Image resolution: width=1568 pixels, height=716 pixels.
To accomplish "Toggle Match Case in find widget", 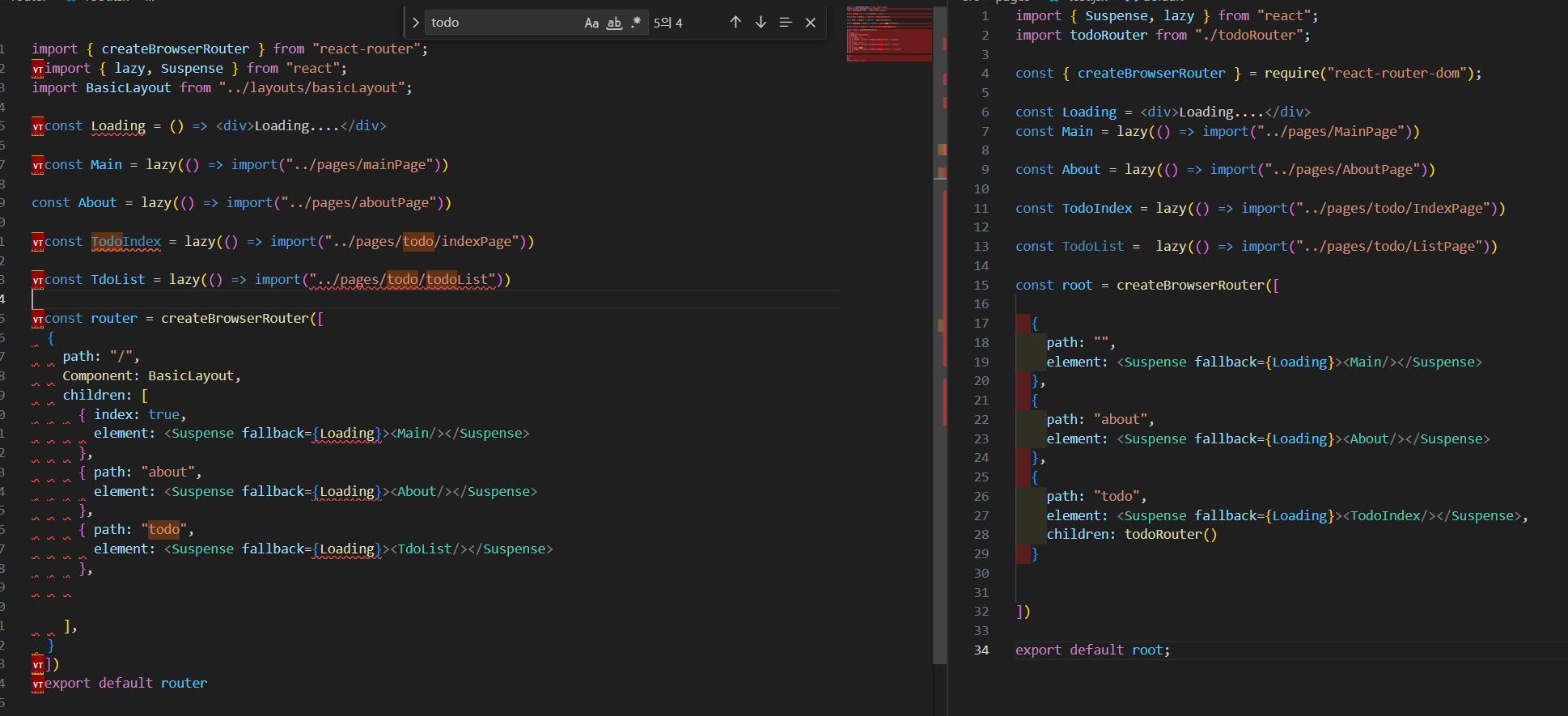I will click(591, 23).
